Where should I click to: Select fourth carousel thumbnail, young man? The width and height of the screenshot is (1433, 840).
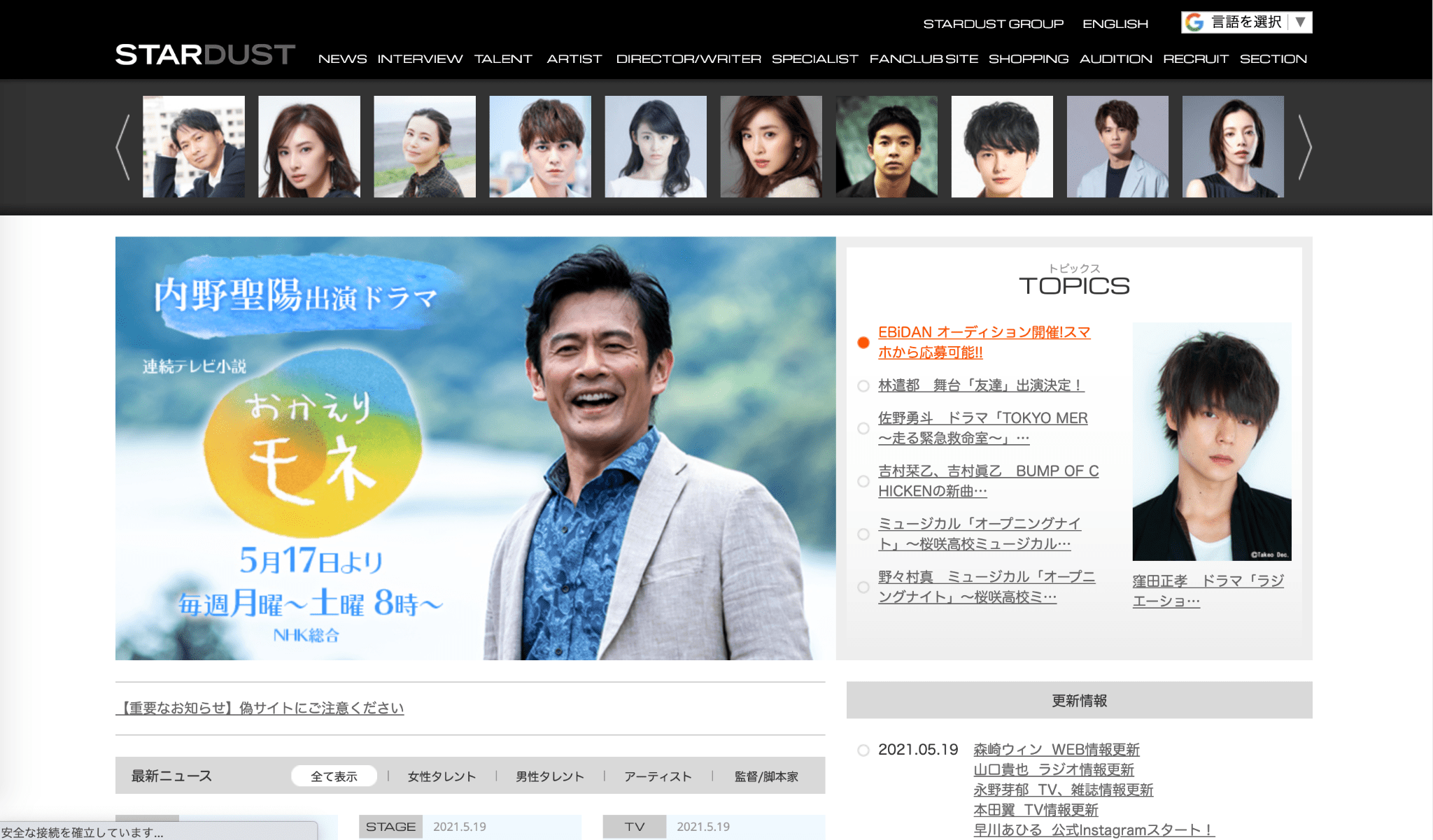pyautogui.click(x=540, y=147)
